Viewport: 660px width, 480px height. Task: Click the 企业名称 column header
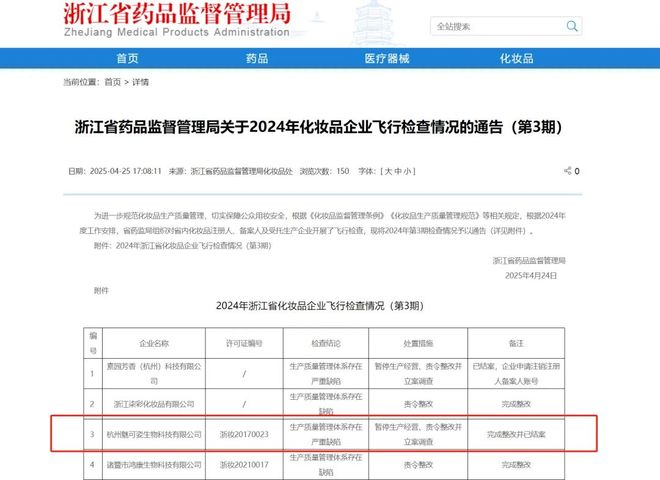[x=154, y=343]
